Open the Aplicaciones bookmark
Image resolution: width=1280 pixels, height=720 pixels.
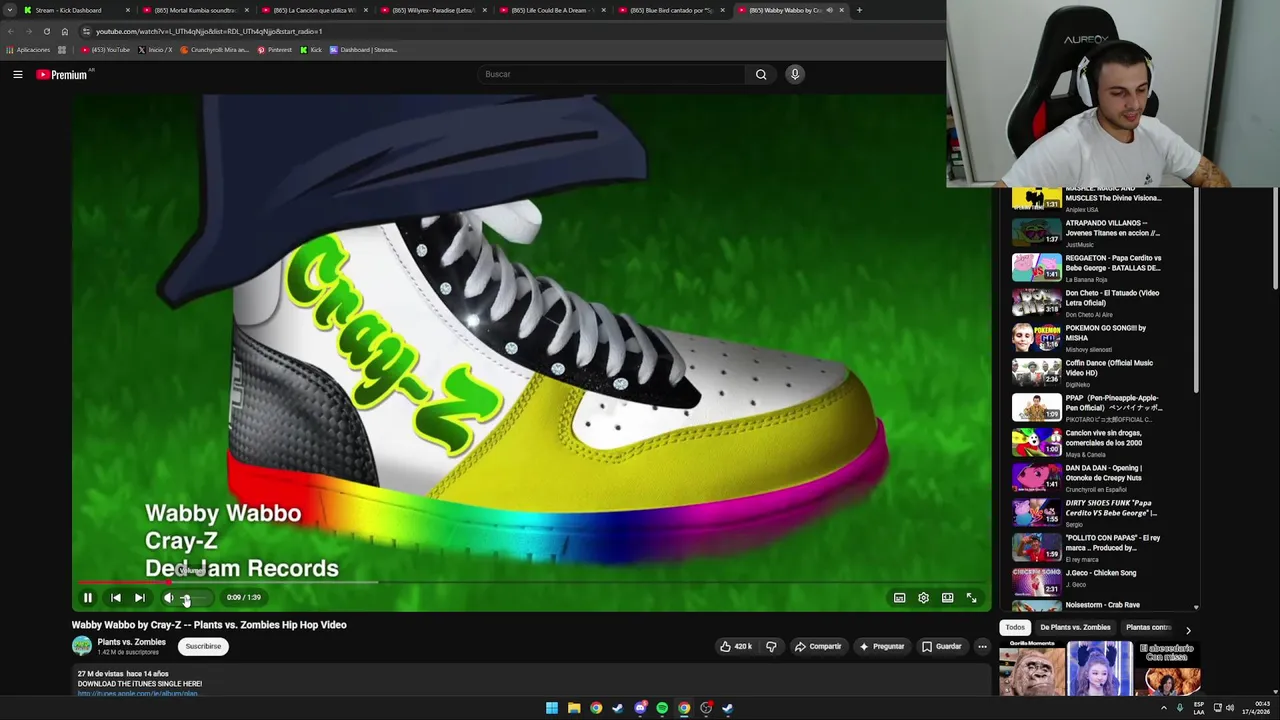pos(28,50)
